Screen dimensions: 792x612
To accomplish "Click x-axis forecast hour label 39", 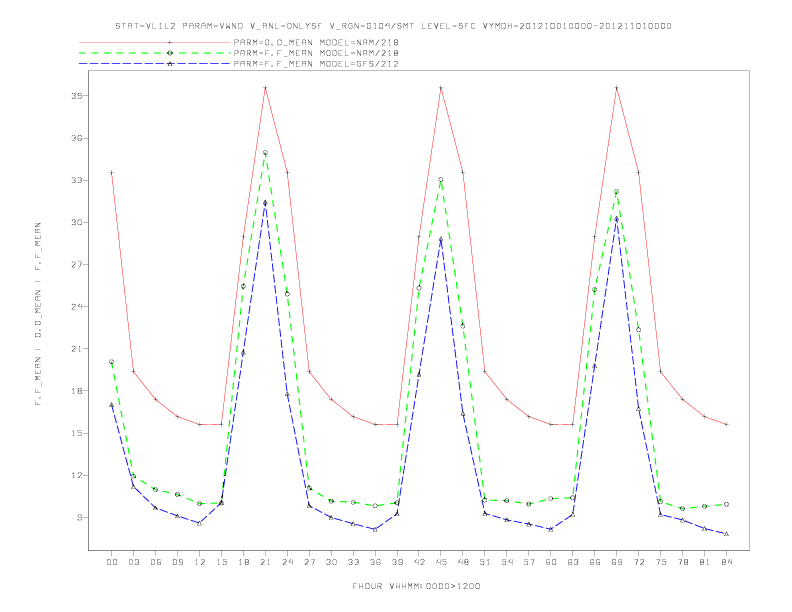I will tap(397, 562).
